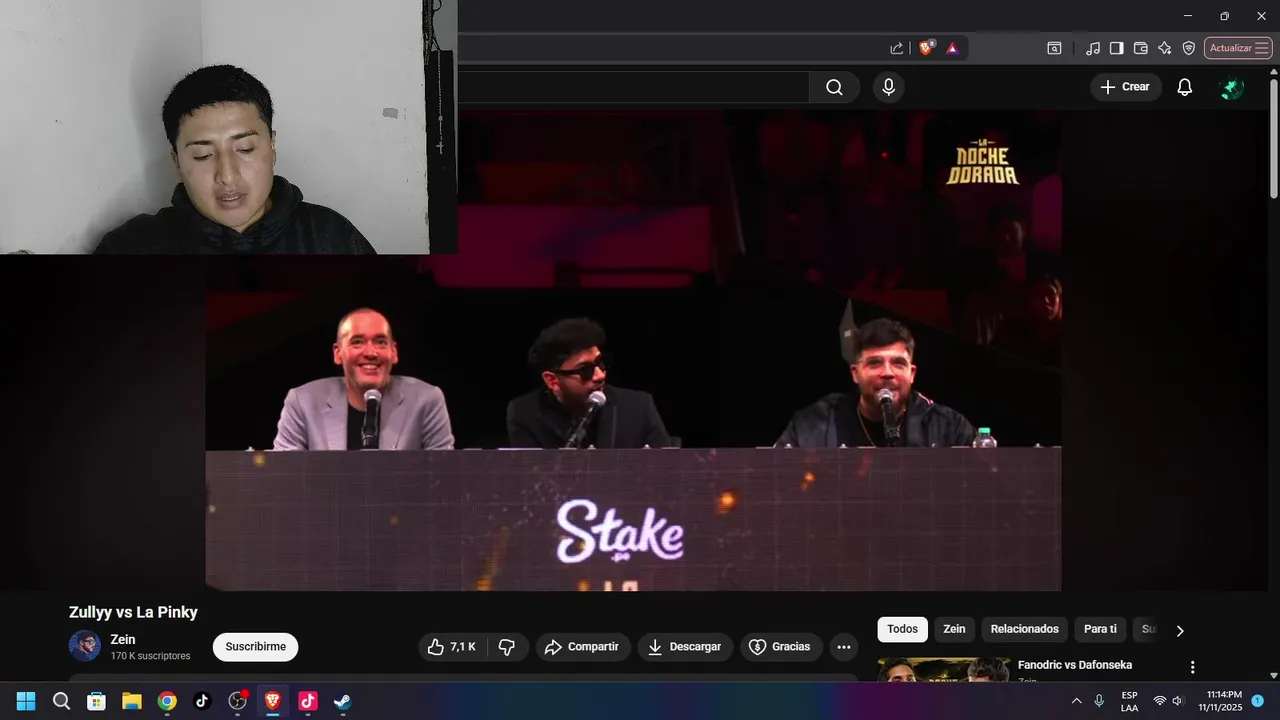Open File Explorer from taskbar
The height and width of the screenshot is (720, 1280).
point(132,701)
